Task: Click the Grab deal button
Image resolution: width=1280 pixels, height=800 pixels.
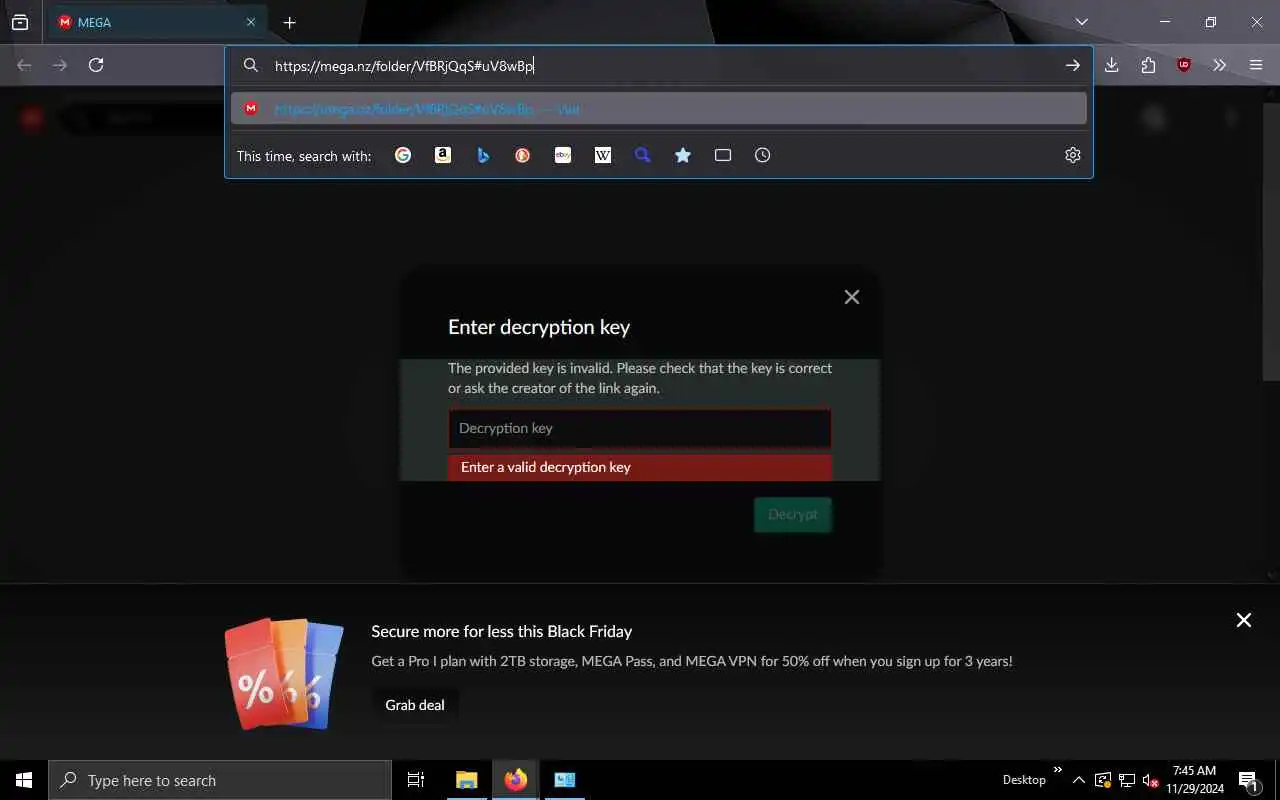Action: (x=415, y=705)
